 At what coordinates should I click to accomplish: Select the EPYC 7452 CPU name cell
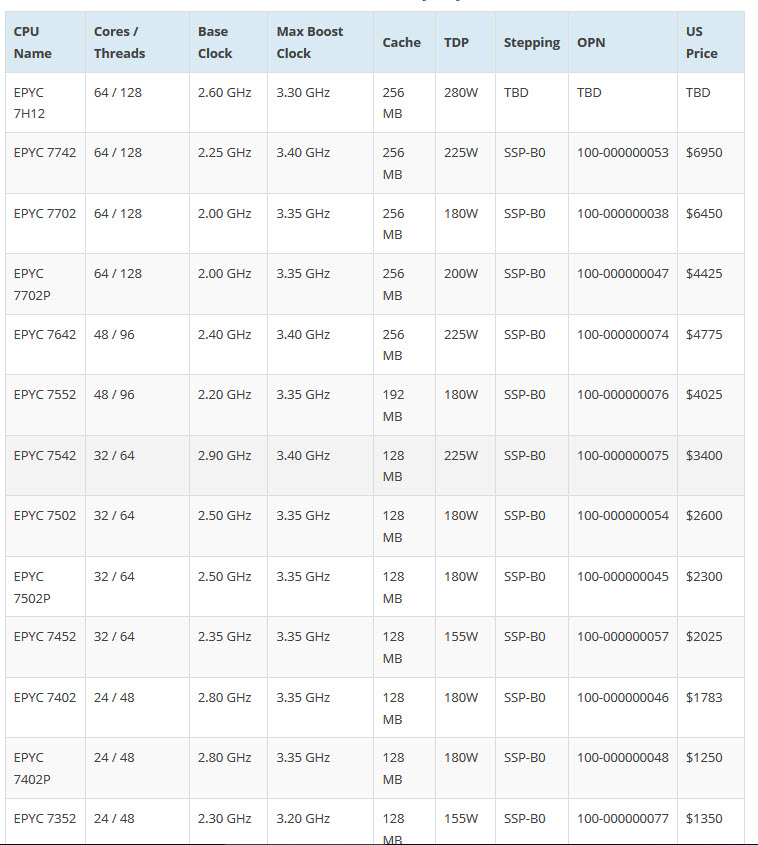(45, 647)
